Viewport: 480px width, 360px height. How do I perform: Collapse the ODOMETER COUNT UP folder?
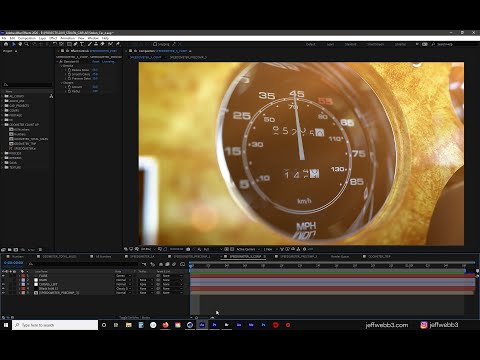coord(2,125)
